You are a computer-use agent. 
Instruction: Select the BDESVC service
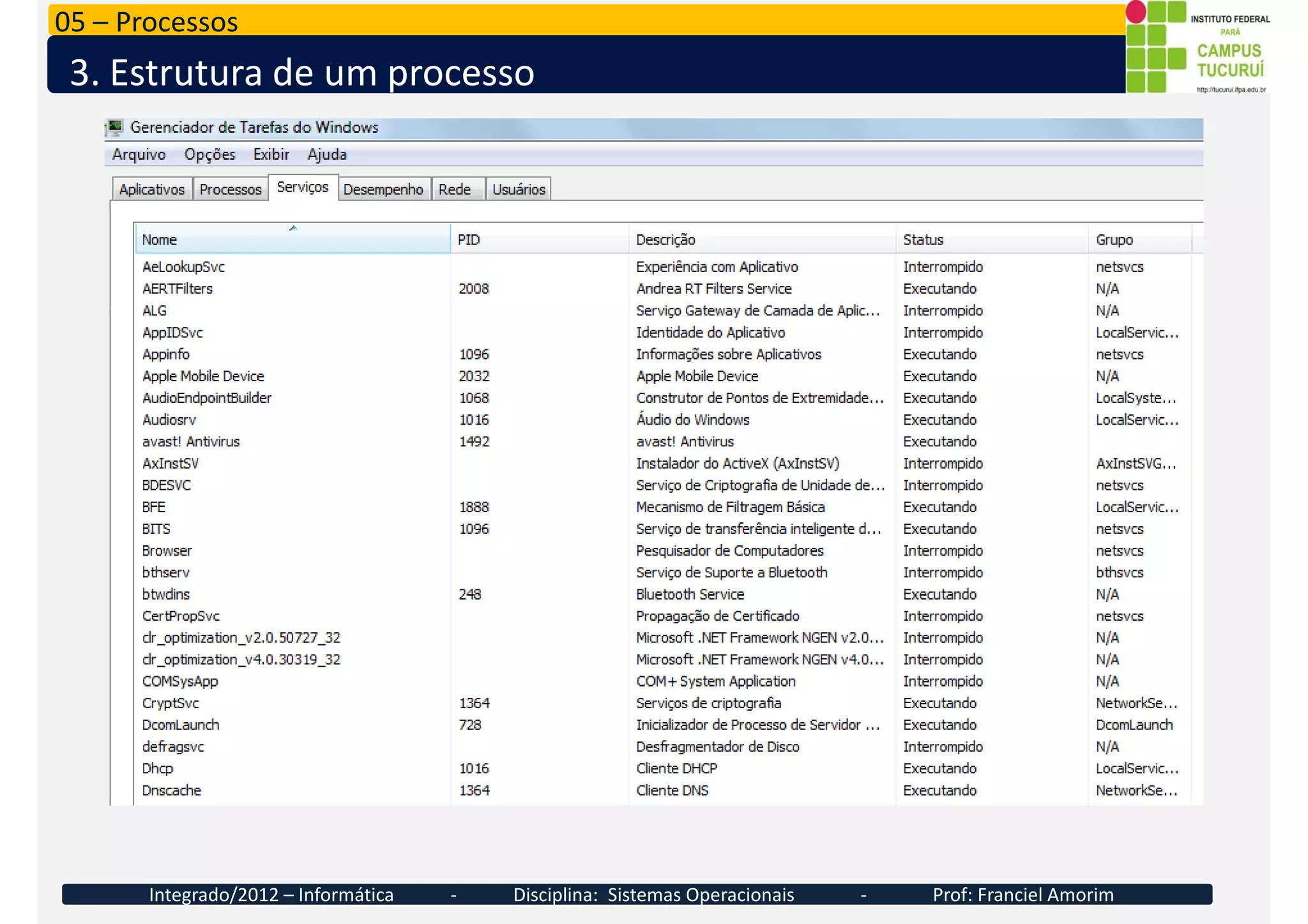(x=167, y=485)
